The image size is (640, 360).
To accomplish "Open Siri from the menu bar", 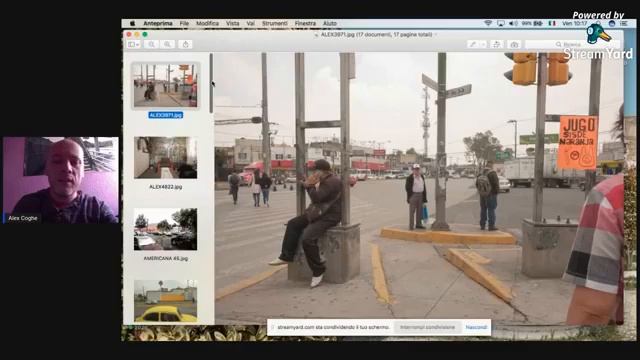I will (x=611, y=24).
